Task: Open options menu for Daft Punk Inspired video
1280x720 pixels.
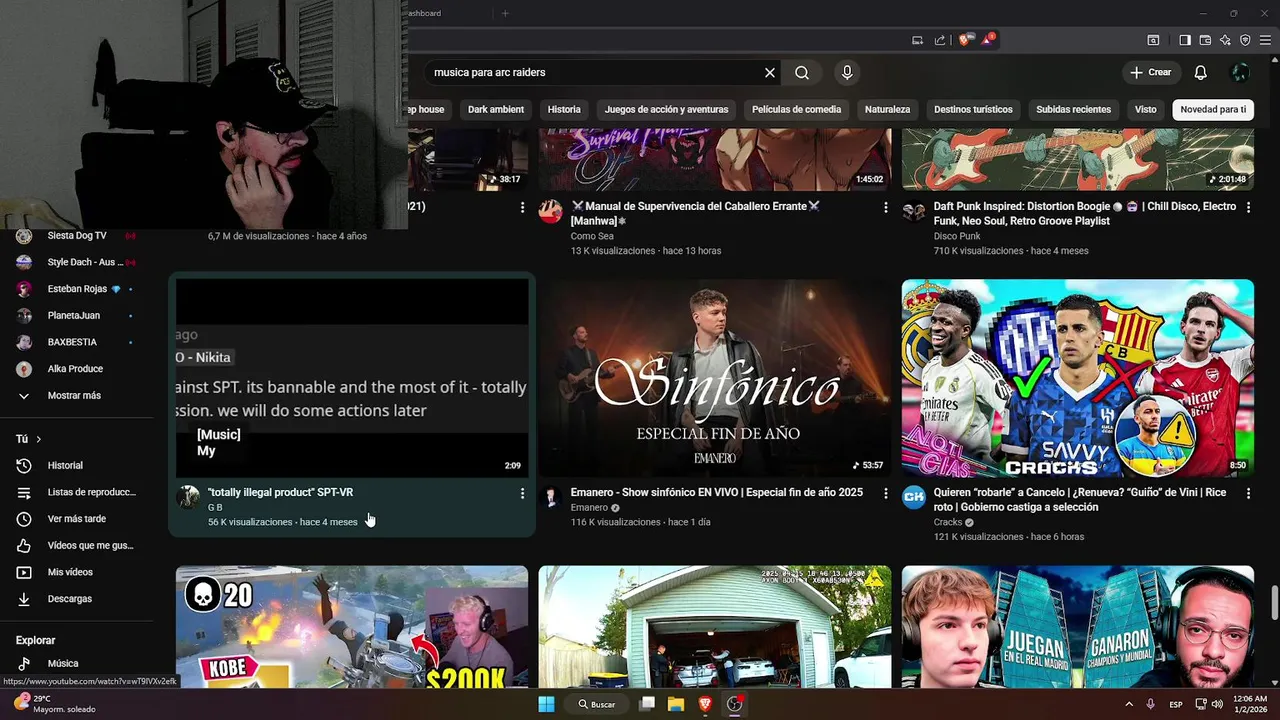Action: 1248,207
